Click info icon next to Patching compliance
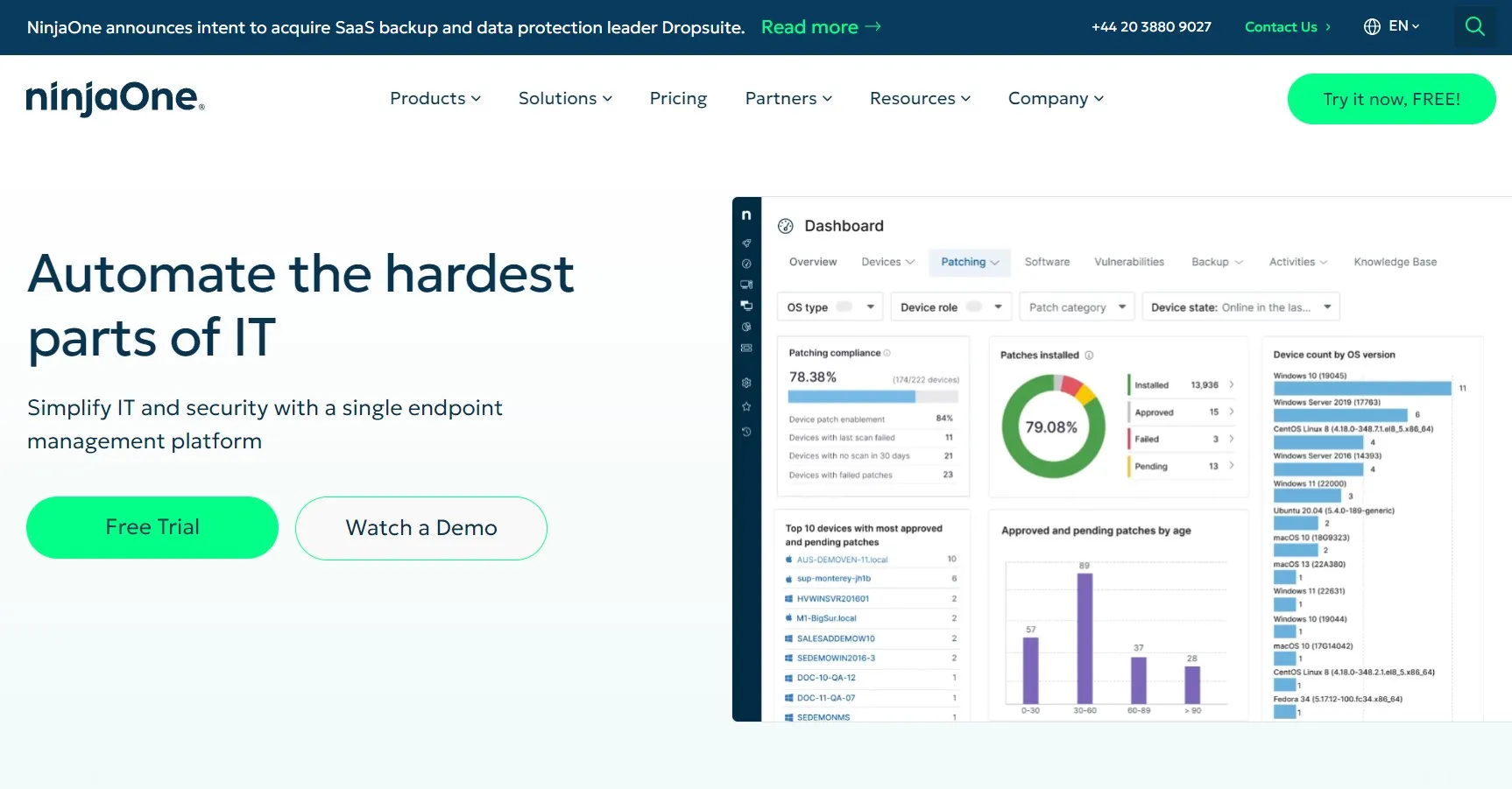This screenshot has width=1512, height=789. pyautogui.click(x=887, y=353)
